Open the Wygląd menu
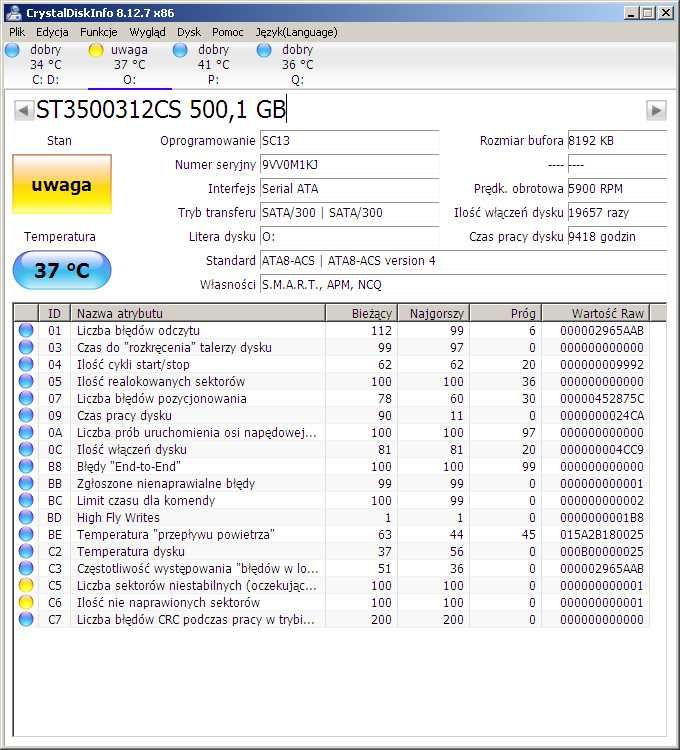Screen dimensions: 680x750 (147, 32)
